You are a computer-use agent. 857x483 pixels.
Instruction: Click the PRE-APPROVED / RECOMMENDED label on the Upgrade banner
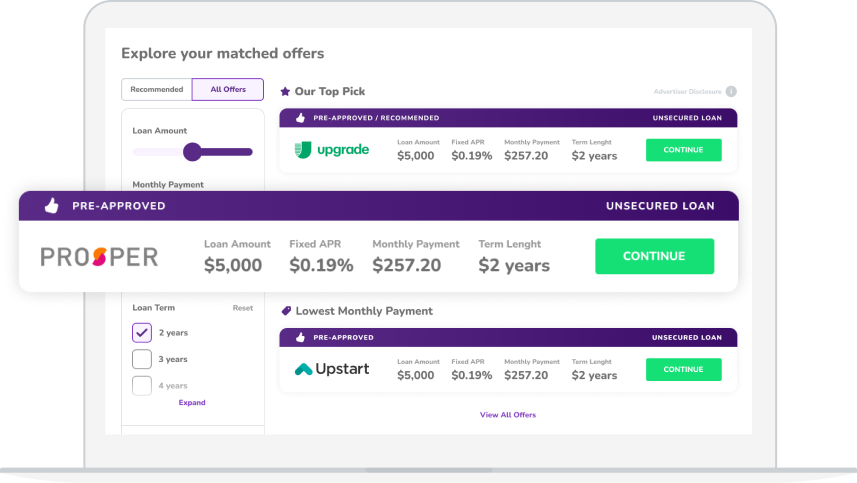click(376, 118)
